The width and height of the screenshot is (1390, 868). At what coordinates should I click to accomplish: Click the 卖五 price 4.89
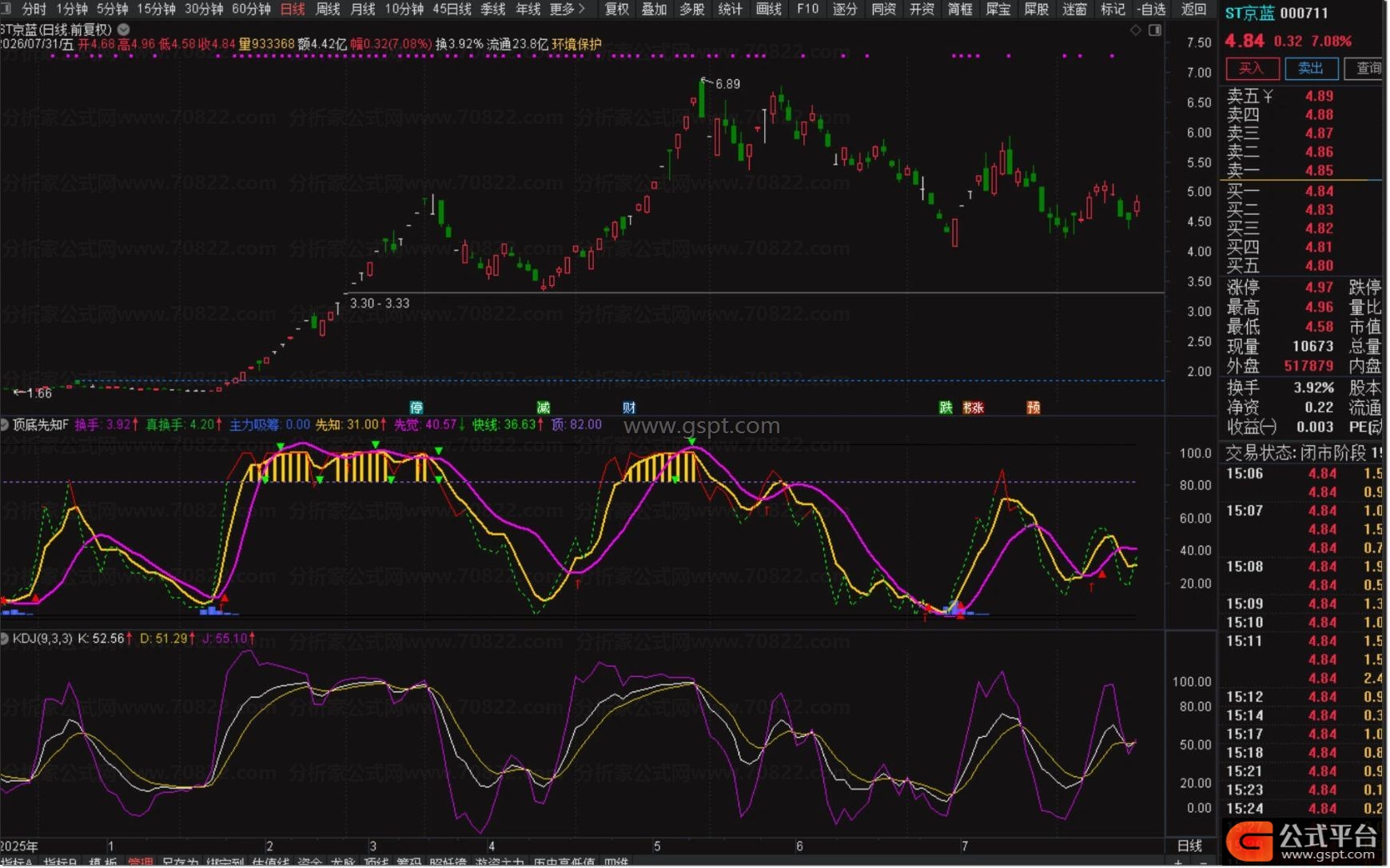tap(1319, 96)
